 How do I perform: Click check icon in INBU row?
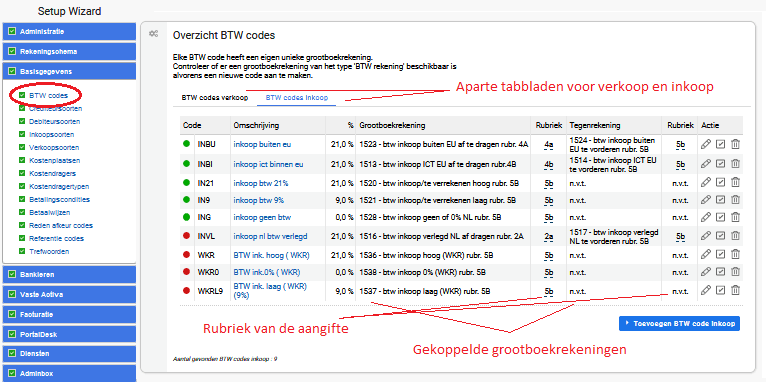(x=720, y=144)
